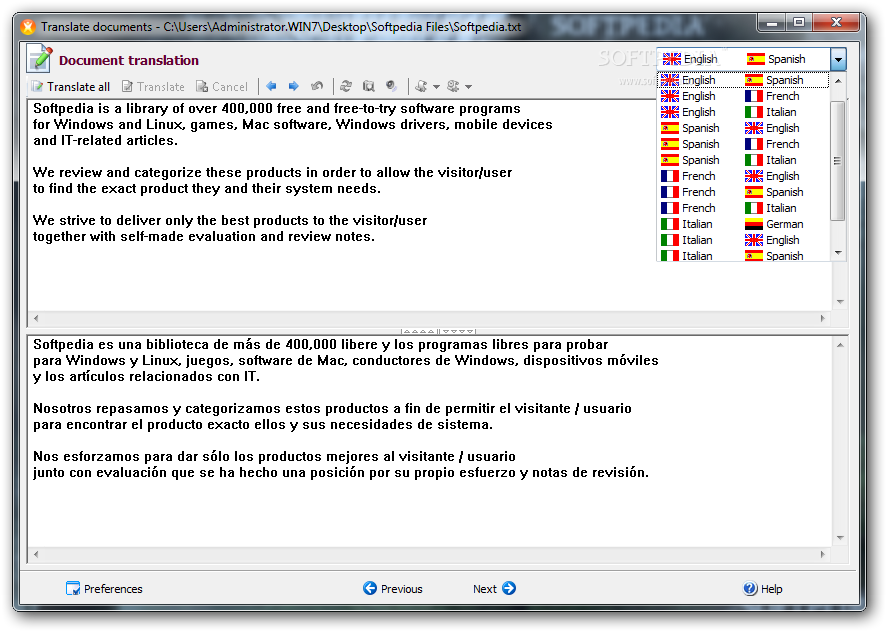Select Spanish to Italian language pair
This screenshot has height=632, width=887.
(743, 160)
